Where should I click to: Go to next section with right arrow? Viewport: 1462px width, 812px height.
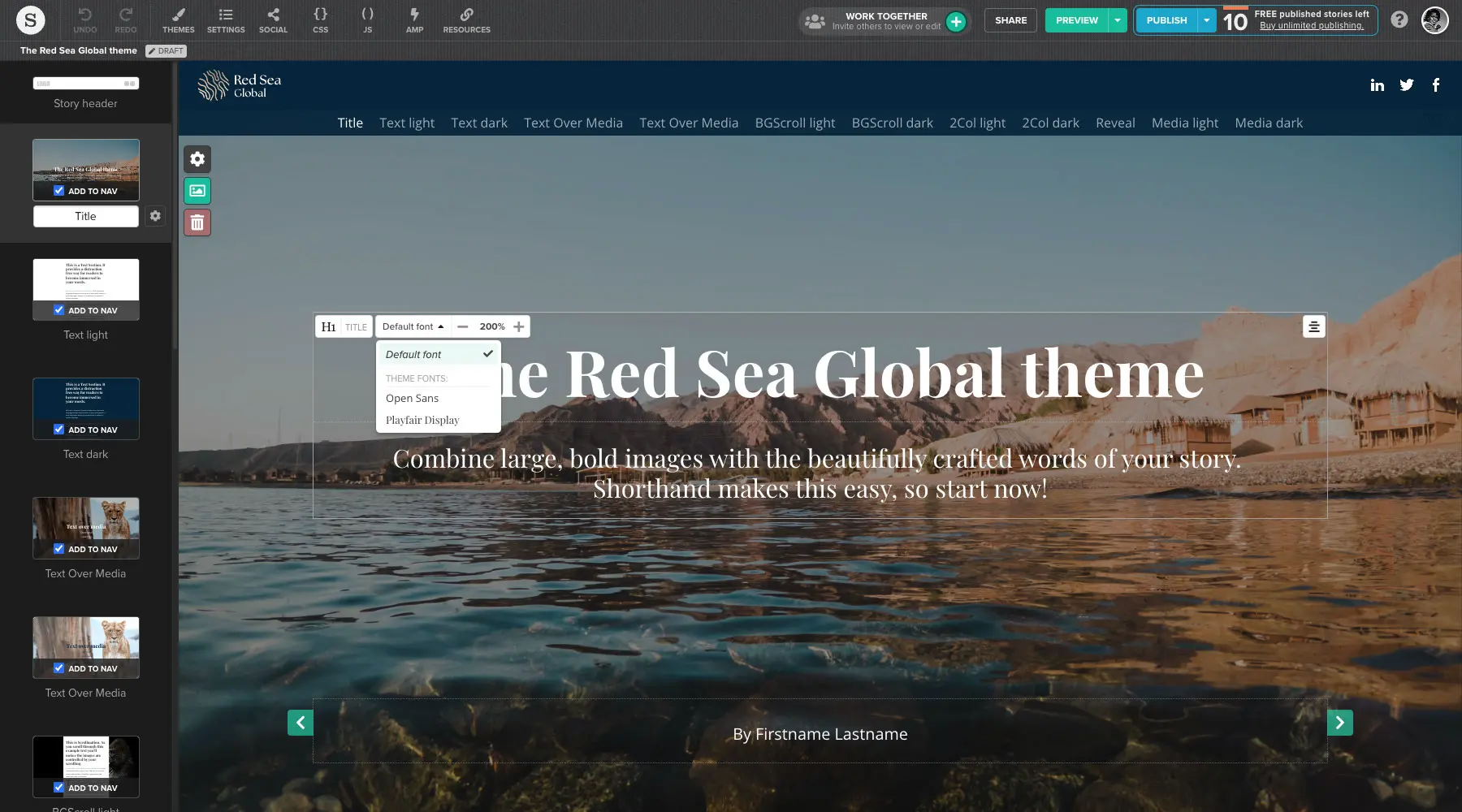[x=1340, y=723]
